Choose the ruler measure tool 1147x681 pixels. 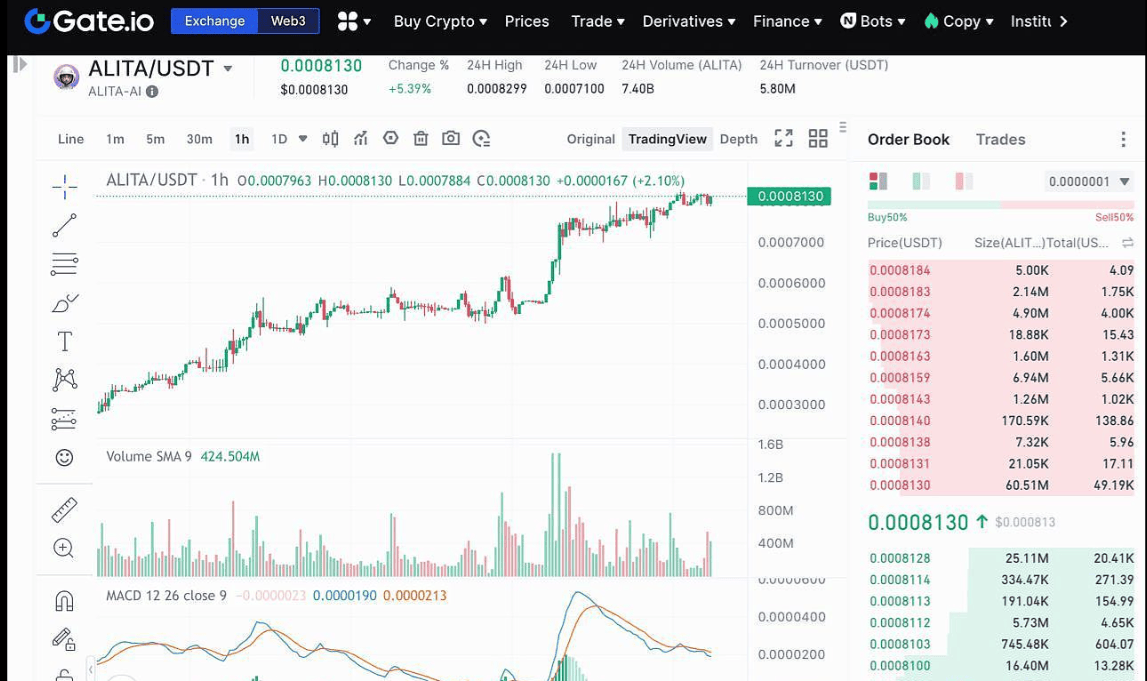64,510
